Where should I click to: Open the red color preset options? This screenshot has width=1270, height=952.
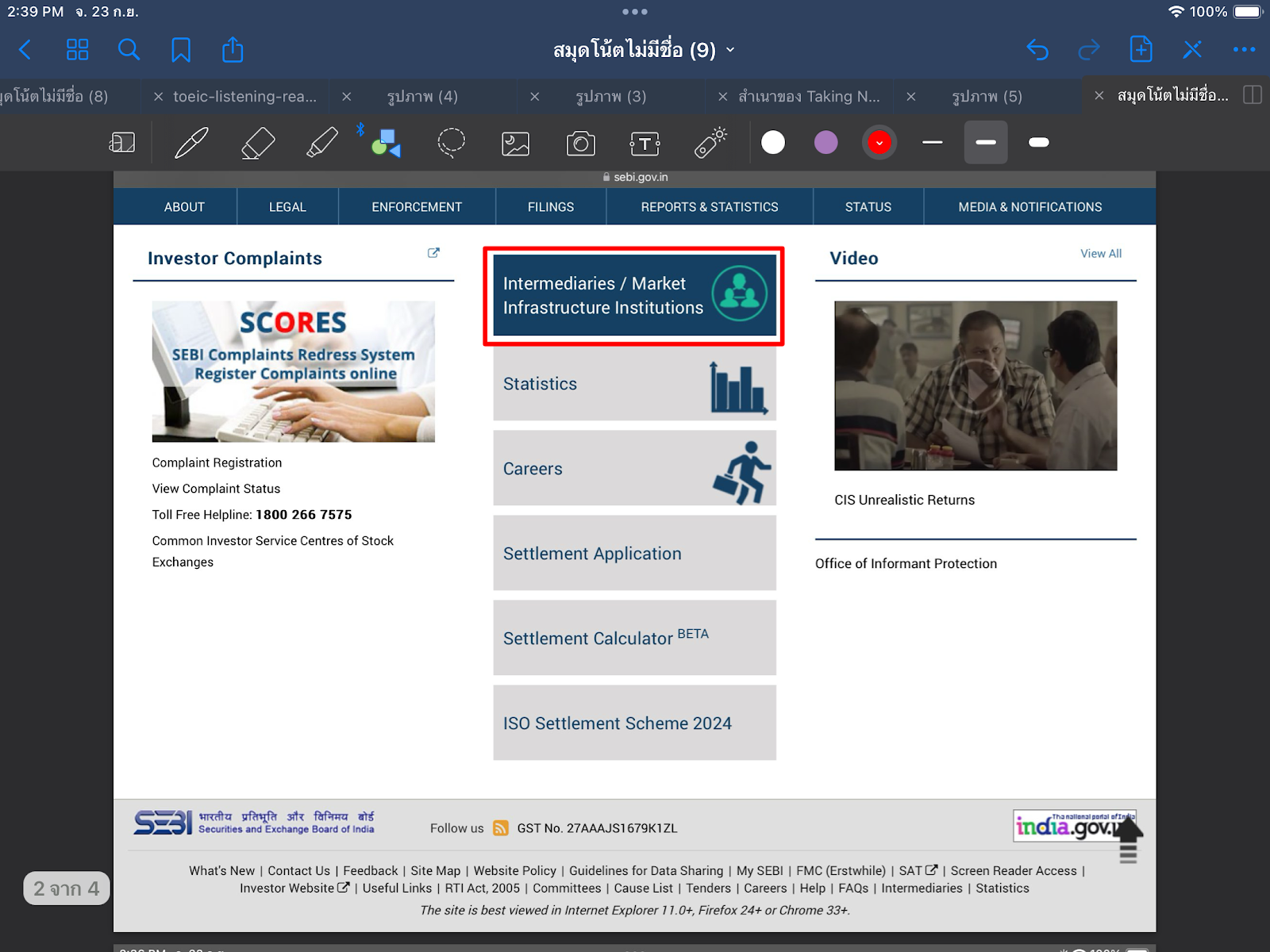[879, 143]
